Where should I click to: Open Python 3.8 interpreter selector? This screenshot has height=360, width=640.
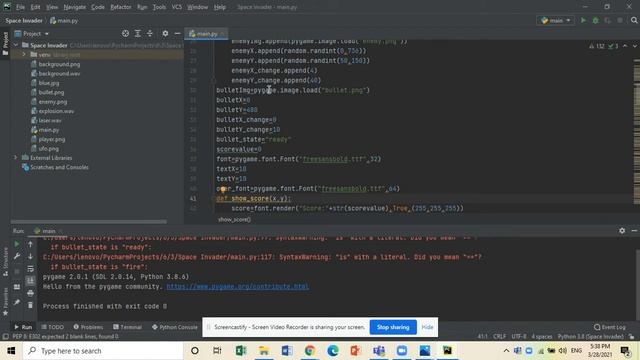pos(591,337)
